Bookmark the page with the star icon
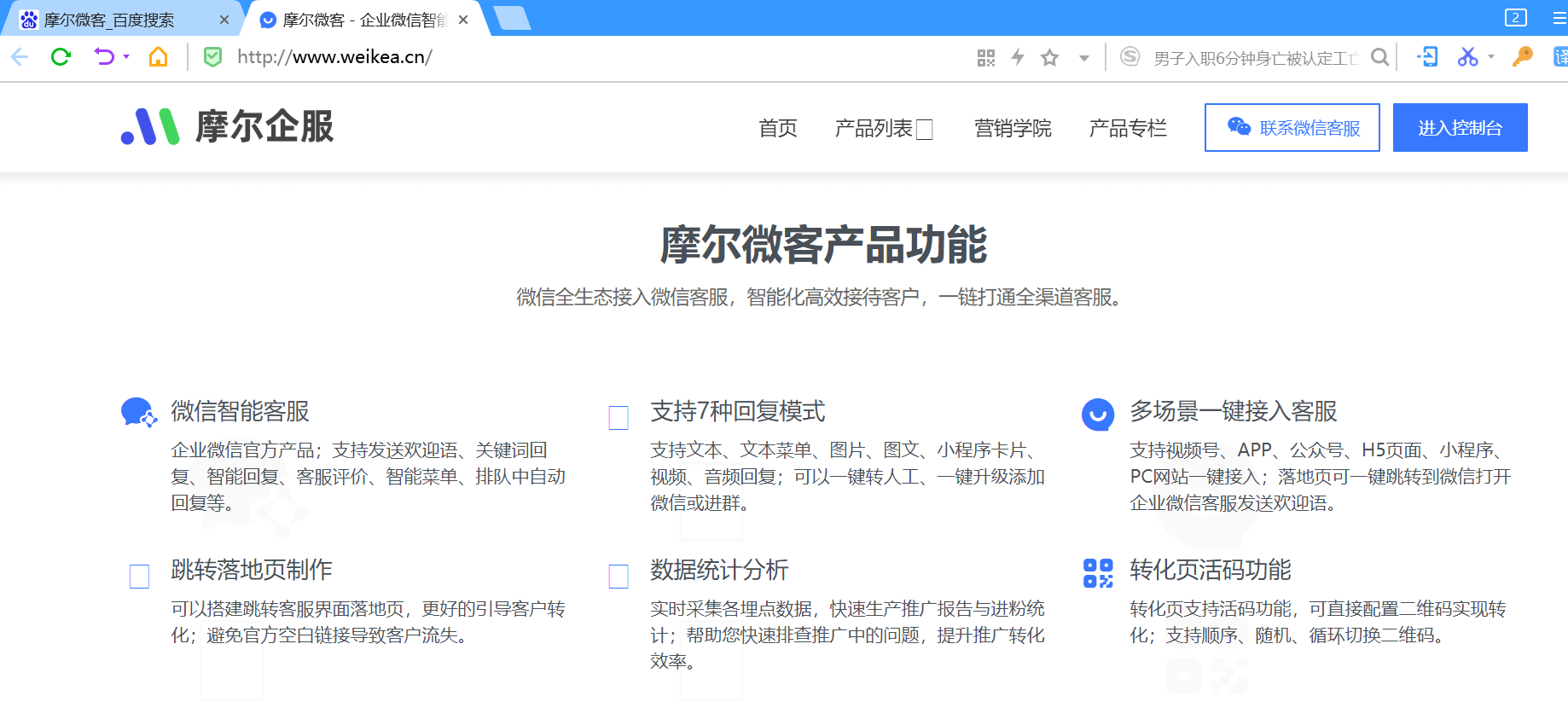The image size is (1568, 725). [1049, 57]
